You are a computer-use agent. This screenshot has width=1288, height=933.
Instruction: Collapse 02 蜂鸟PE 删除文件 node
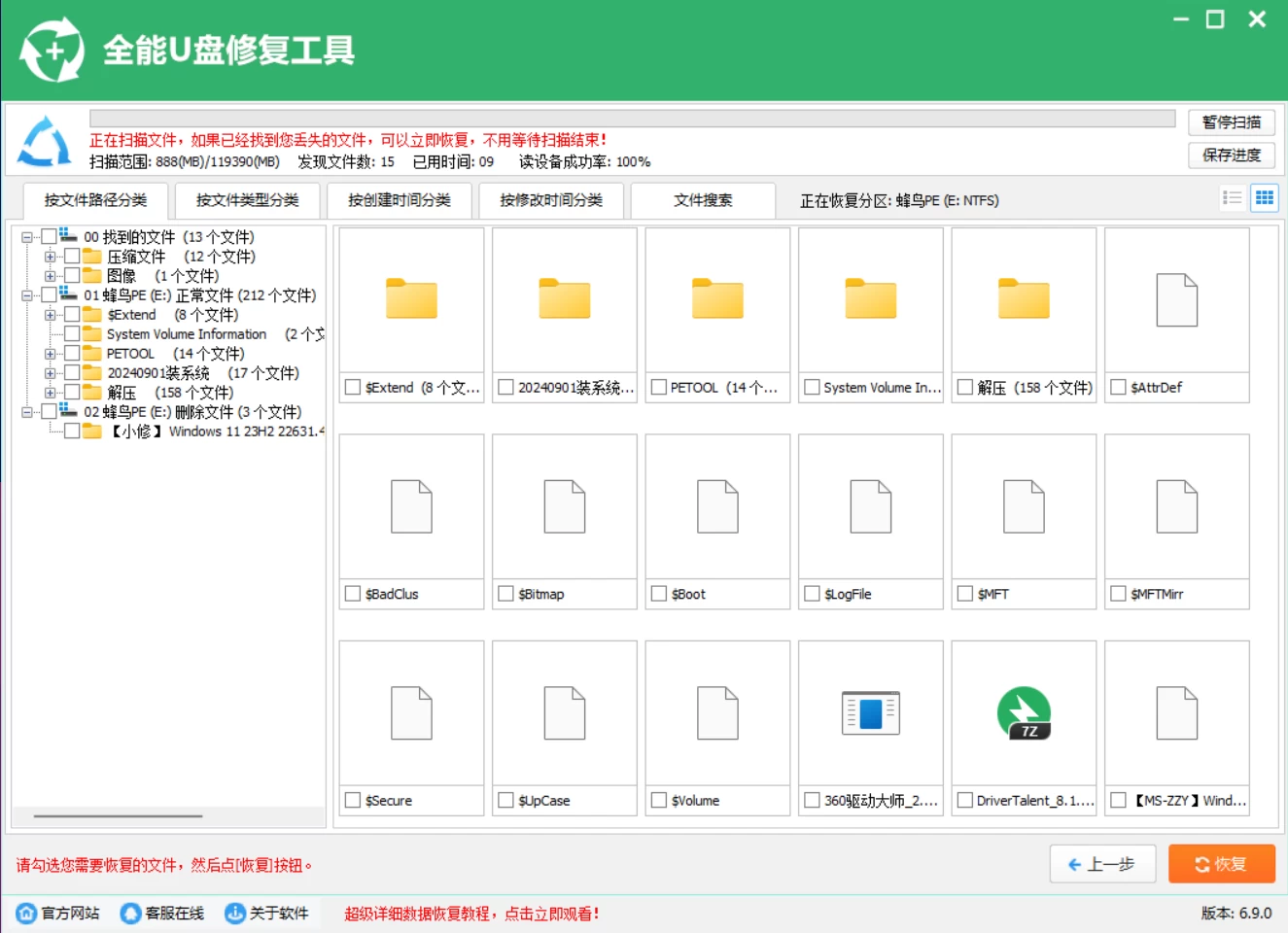(26, 412)
